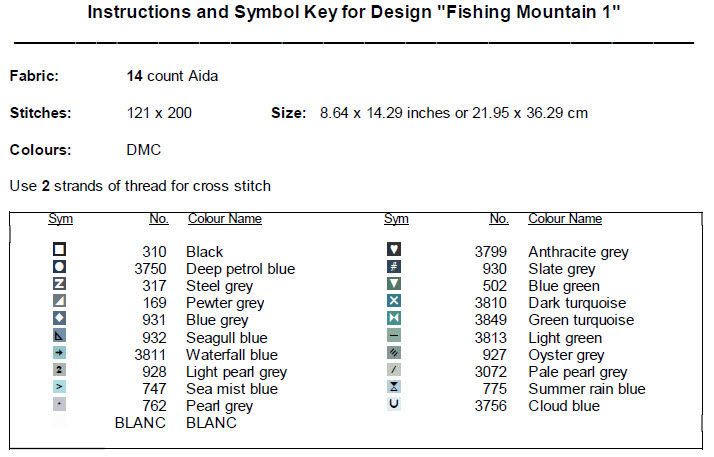
Task: Click the Waterfall blue arrow symbol
Action: click(x=59, y=354)
